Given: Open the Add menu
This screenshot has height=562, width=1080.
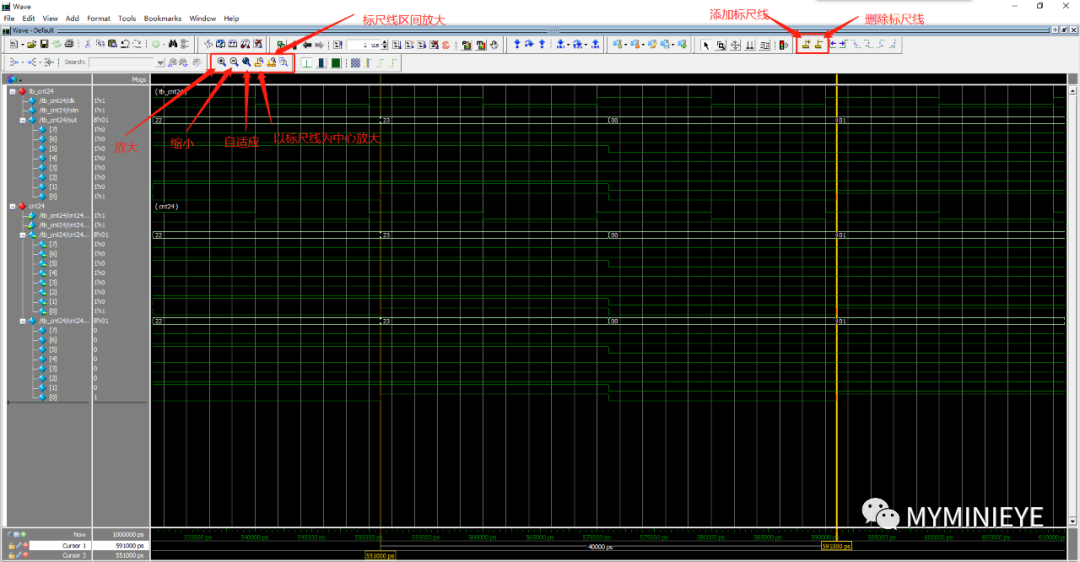Looking at the screenshot, I should [x=72, y=19].
